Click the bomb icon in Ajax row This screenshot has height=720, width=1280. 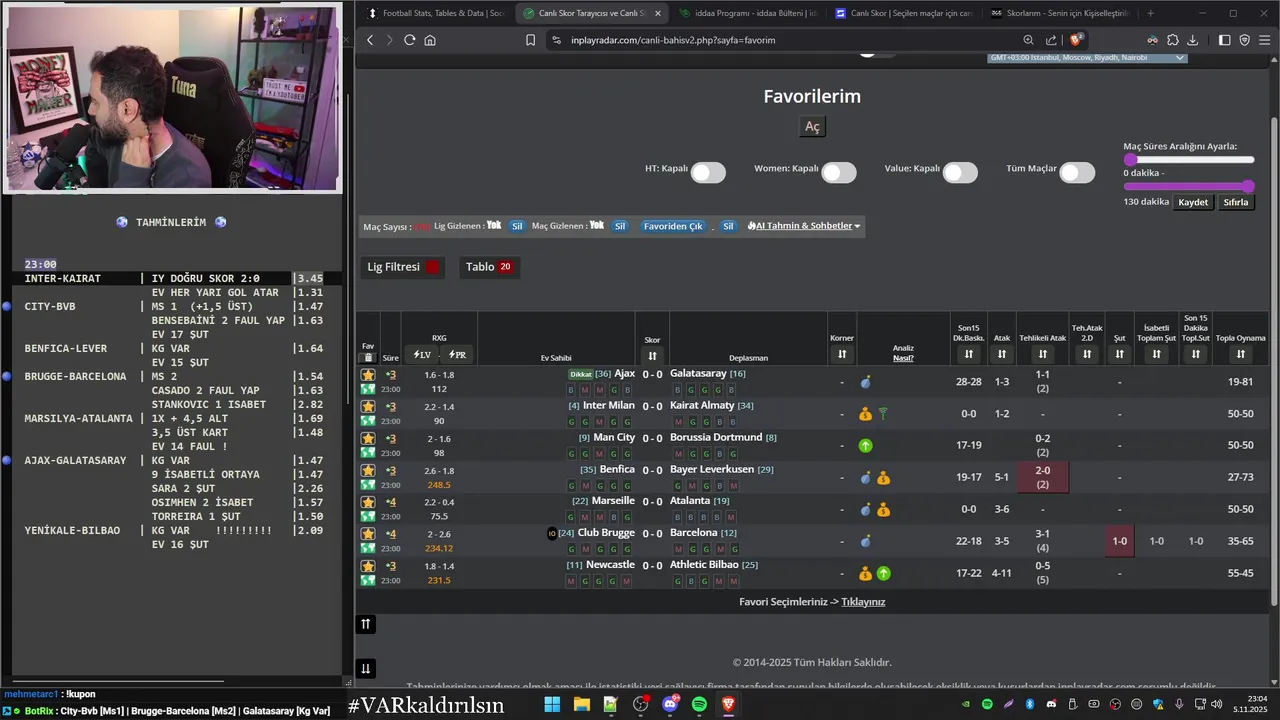[x=865, y=382]
